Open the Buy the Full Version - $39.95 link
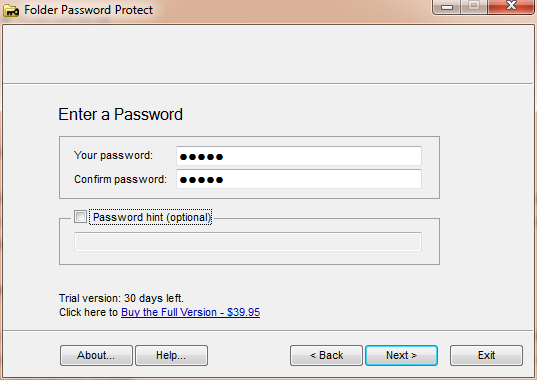Screen dimensions: 537x380 click(x=190, y=312)
